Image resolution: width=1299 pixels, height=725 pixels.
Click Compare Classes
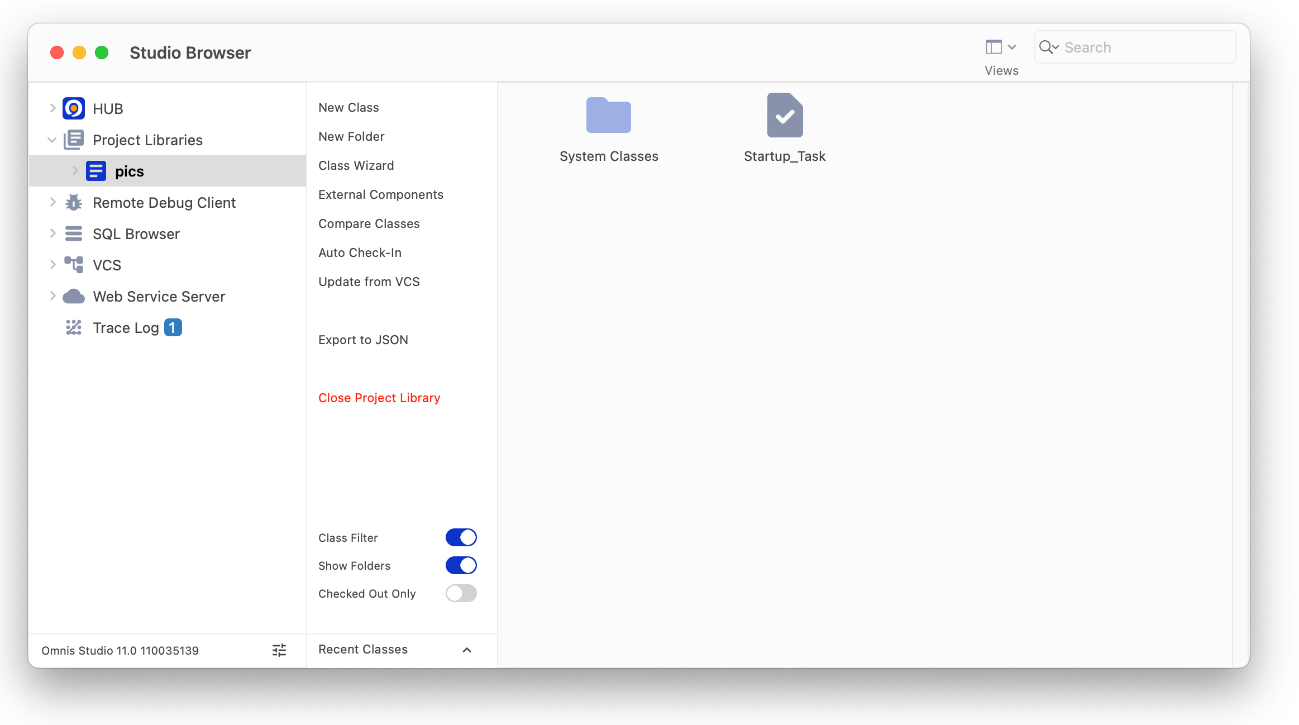click(x=369, y=223)
